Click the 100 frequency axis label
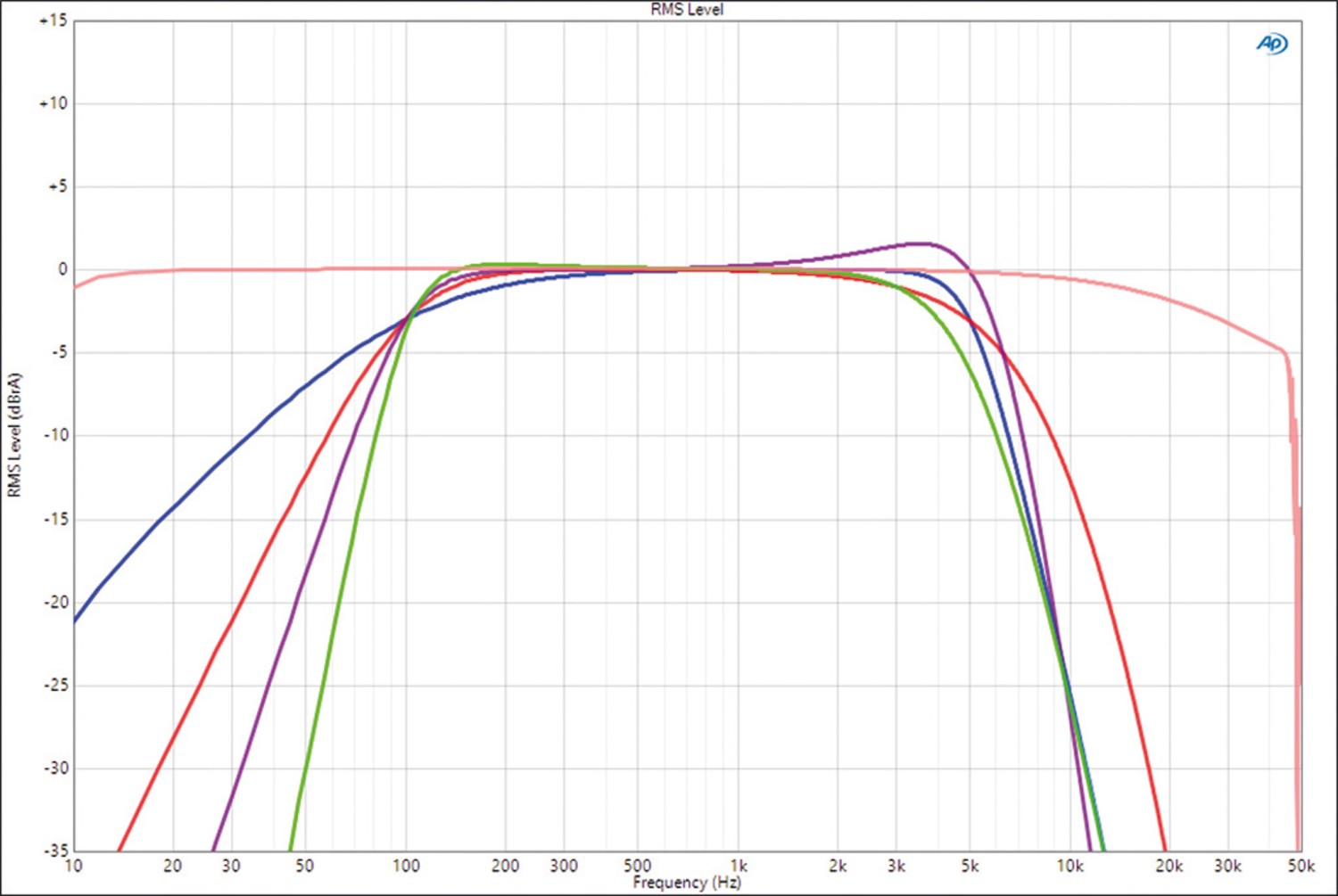 (406, 866)
